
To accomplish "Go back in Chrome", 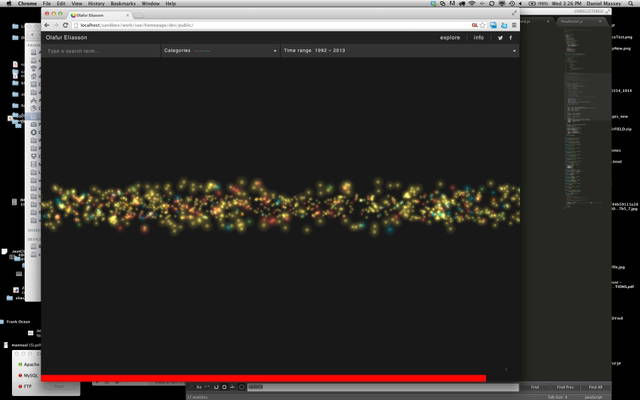I will click(47, 25).
